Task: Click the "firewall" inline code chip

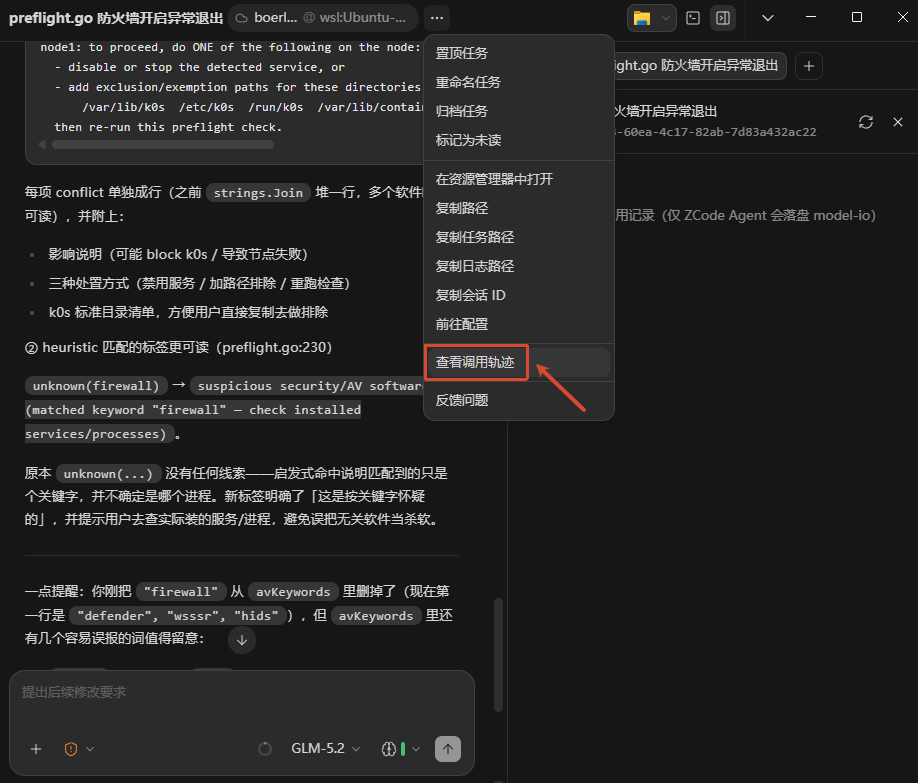Action: (181, 591)
